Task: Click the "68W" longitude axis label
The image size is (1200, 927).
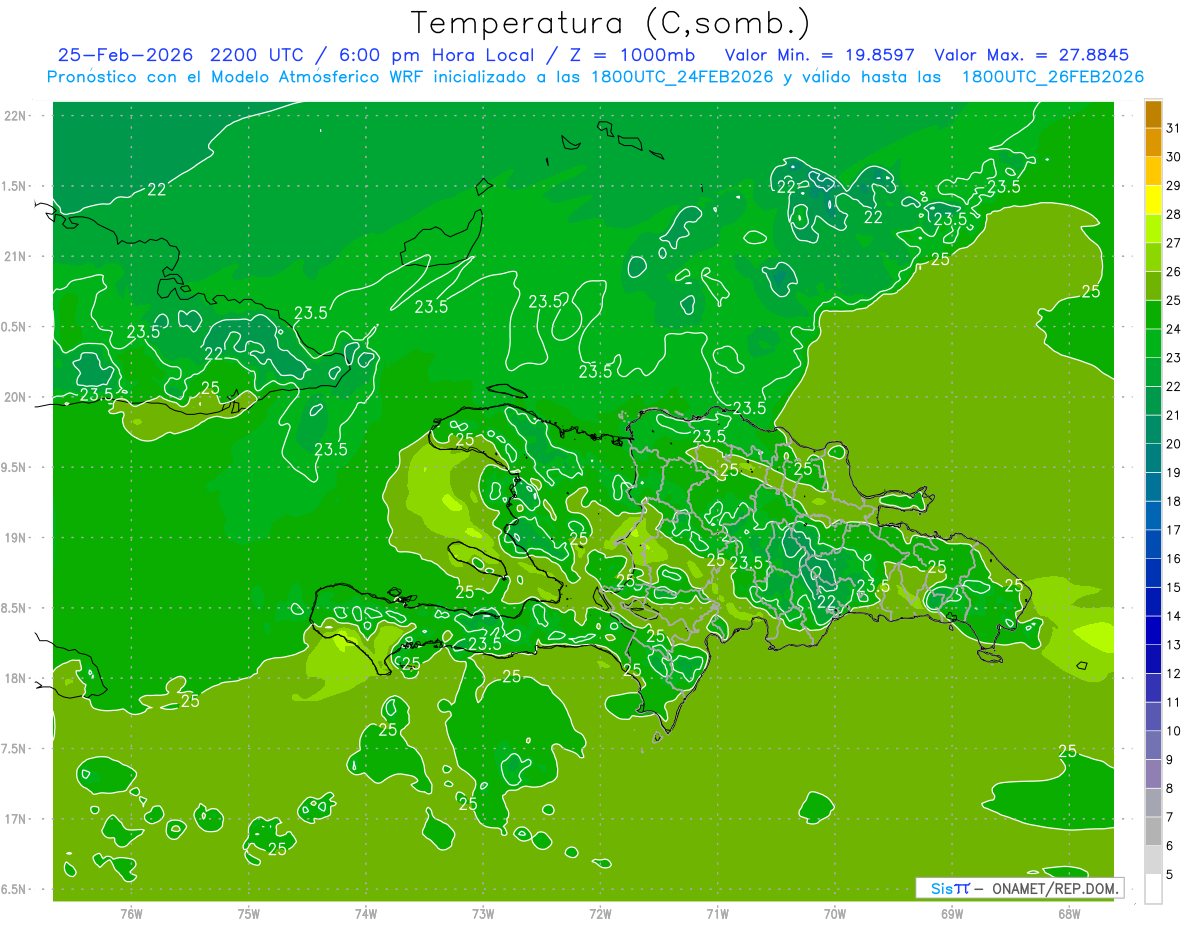Action: click(1069, 914)
